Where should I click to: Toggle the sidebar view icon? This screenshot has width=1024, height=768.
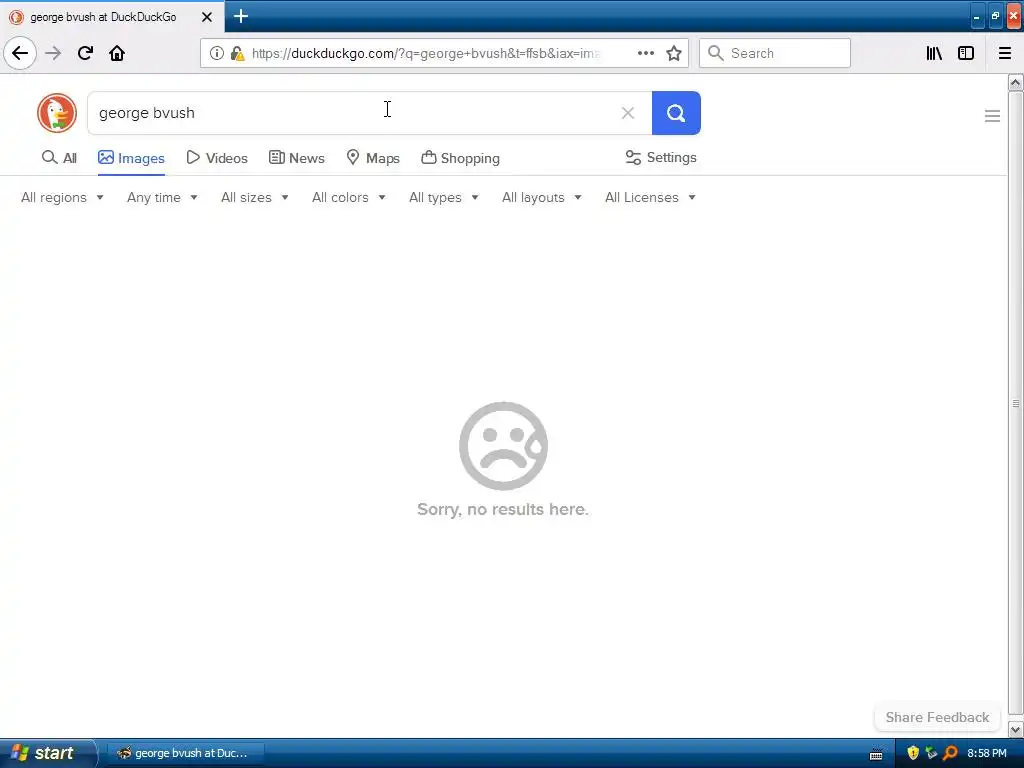pyautogui.click(x=966, y=53)
